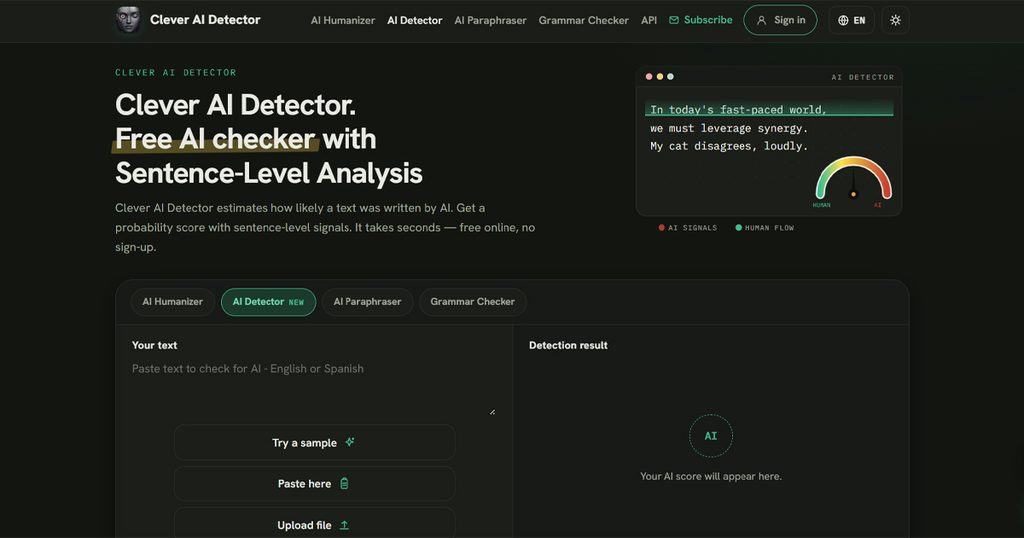Viewport: 1024px width, 538px height.
Task: Toggle light and dark theme sun icon
Action: coord(895,20)
